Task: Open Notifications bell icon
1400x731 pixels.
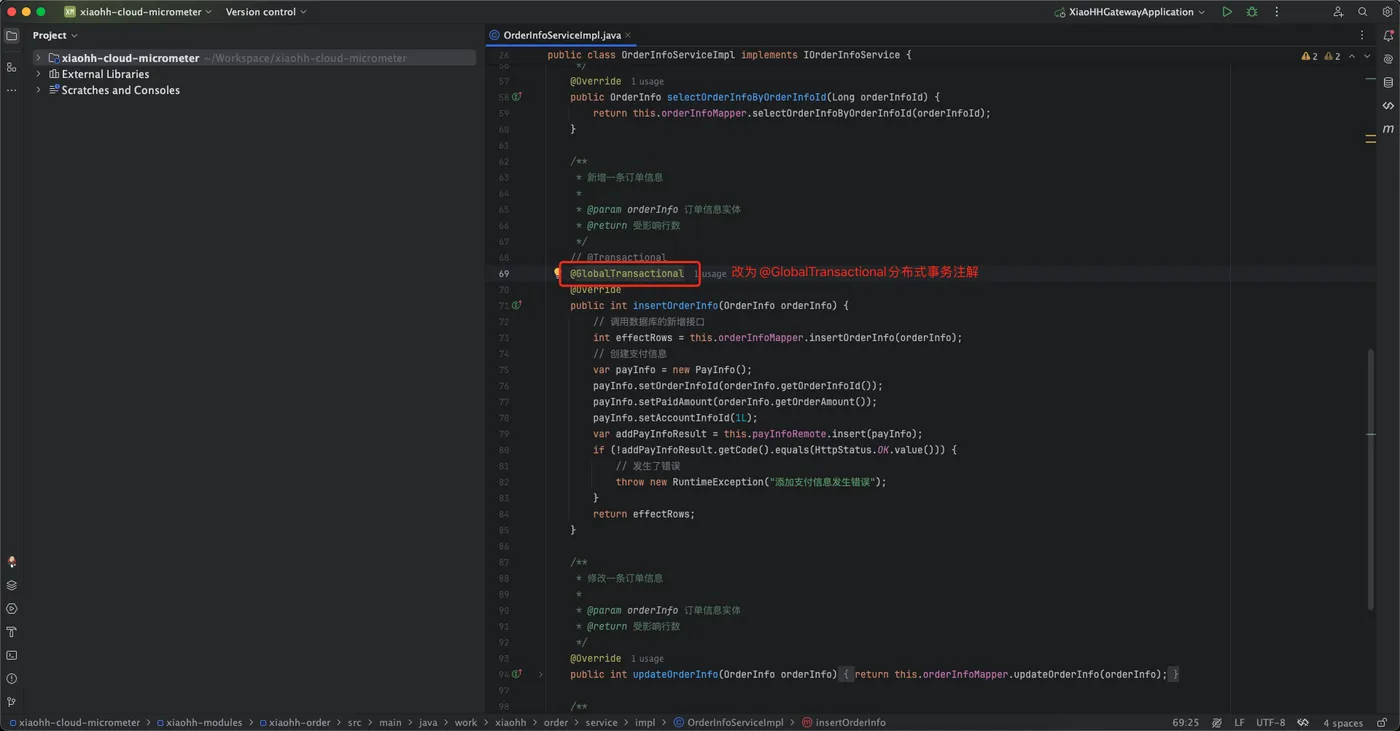Action: click(x=1388, y=35)
